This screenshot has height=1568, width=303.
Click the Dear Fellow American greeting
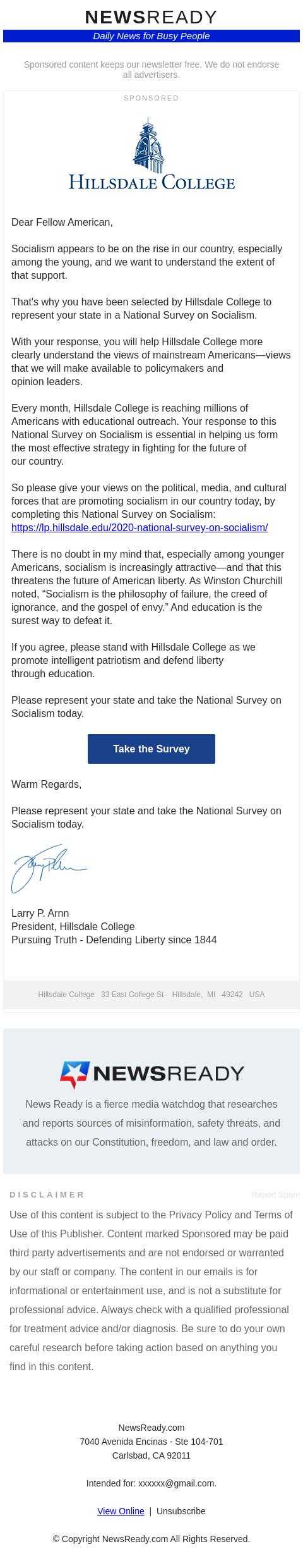point(62,223)
